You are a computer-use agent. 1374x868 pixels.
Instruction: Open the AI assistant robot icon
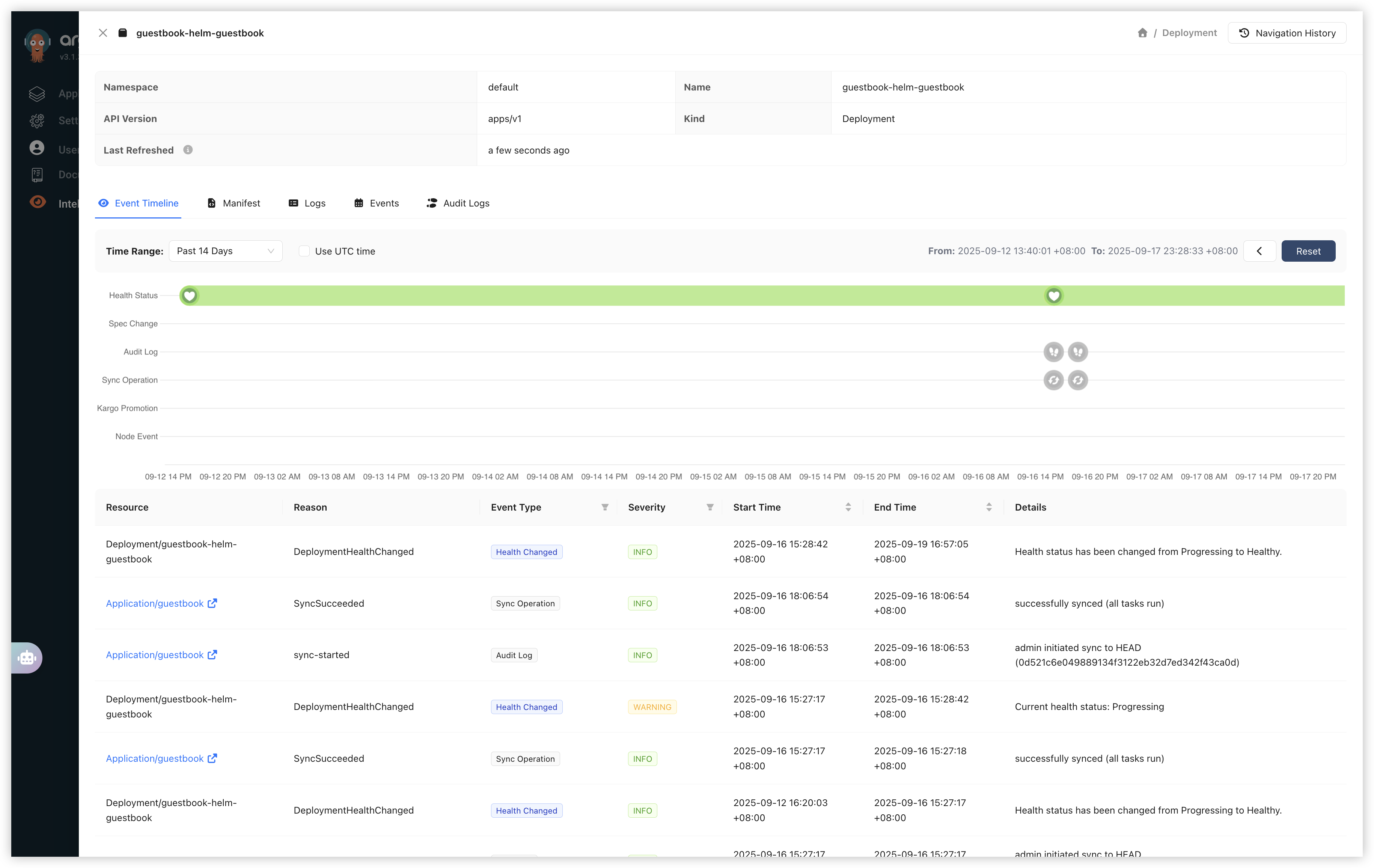pos(27,658)
